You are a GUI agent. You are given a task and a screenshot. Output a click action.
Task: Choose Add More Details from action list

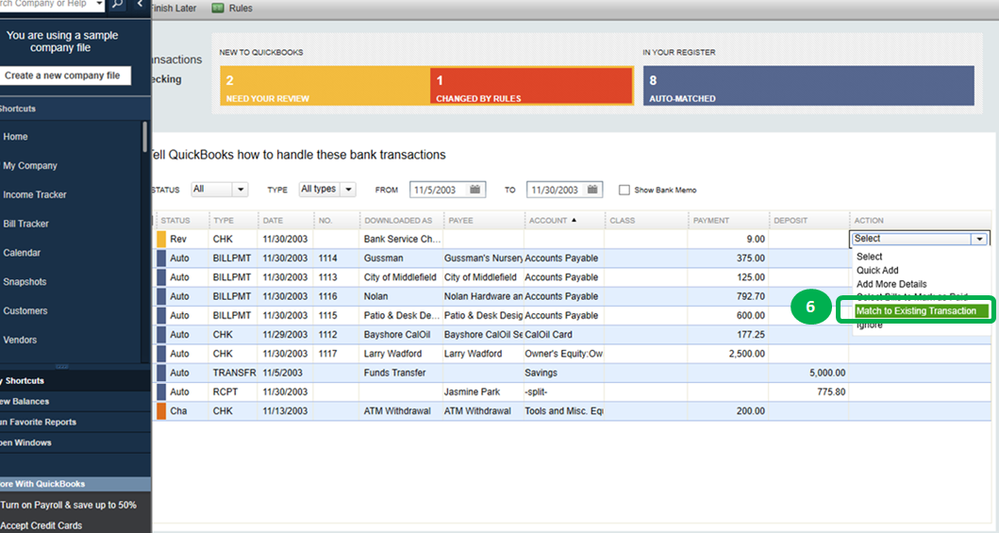coord(891,284)
